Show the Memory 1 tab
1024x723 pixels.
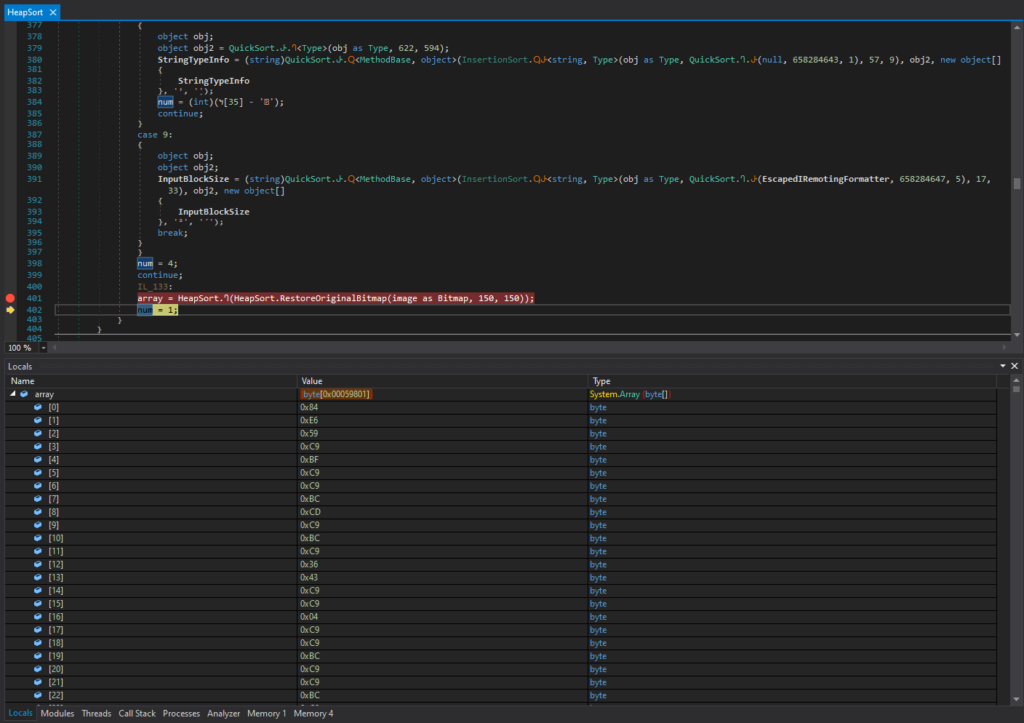click(x=266, y=713)
